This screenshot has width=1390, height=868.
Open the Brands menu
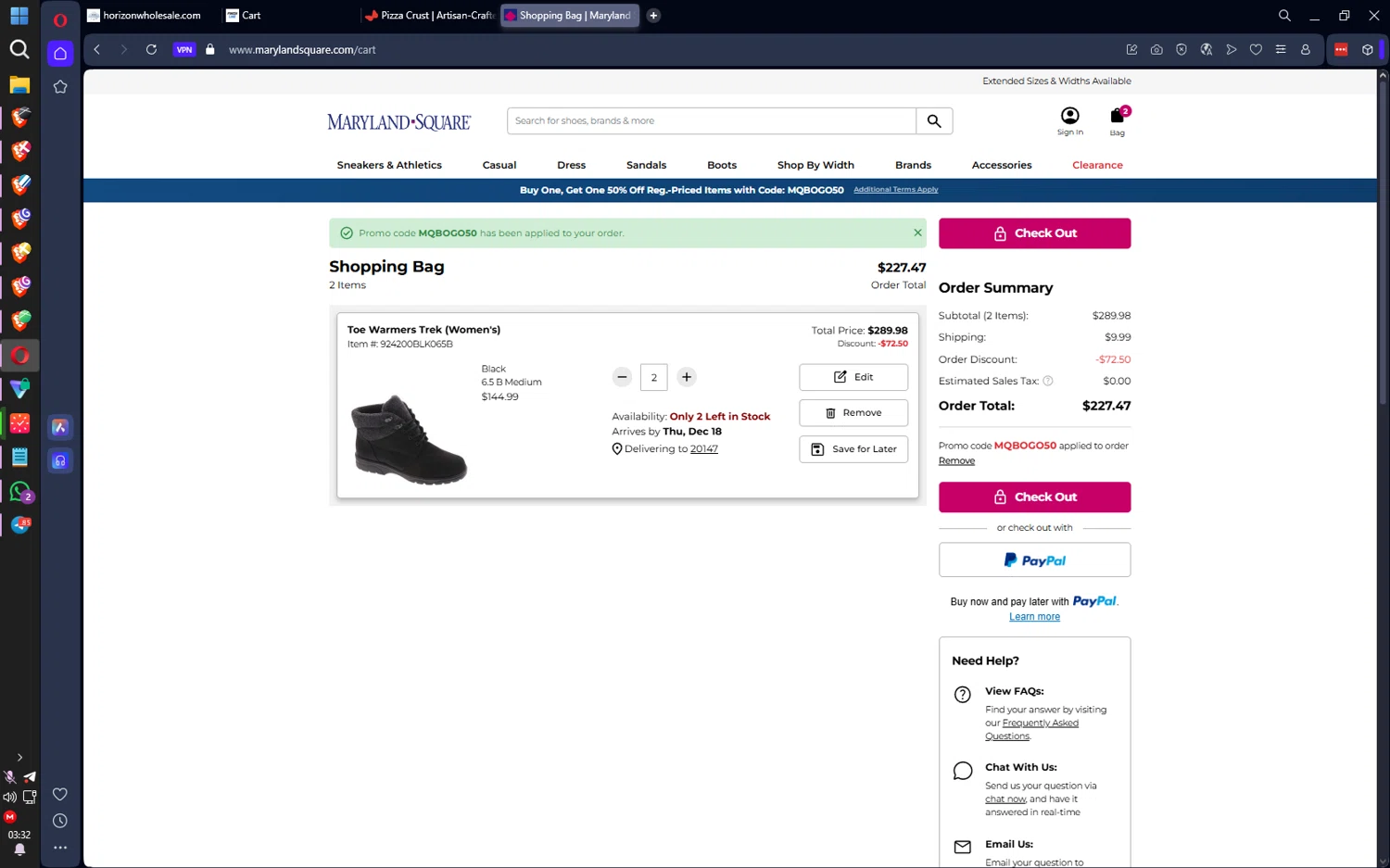pos(913,165)
